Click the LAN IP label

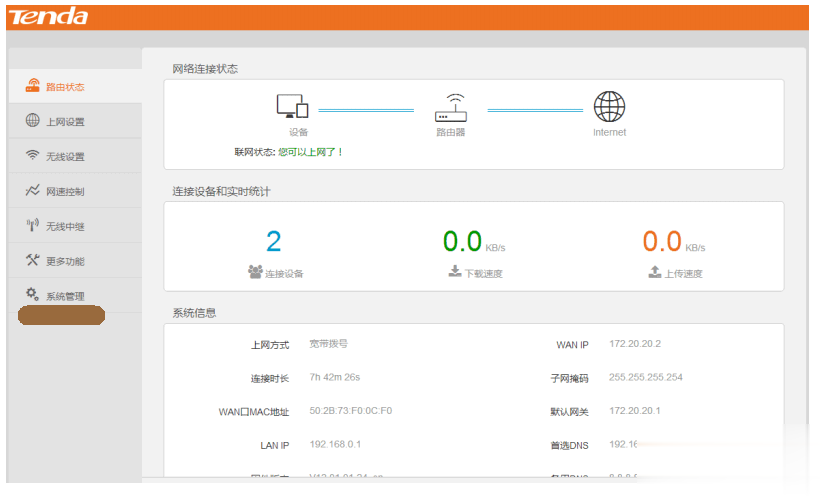pos(275,446)
